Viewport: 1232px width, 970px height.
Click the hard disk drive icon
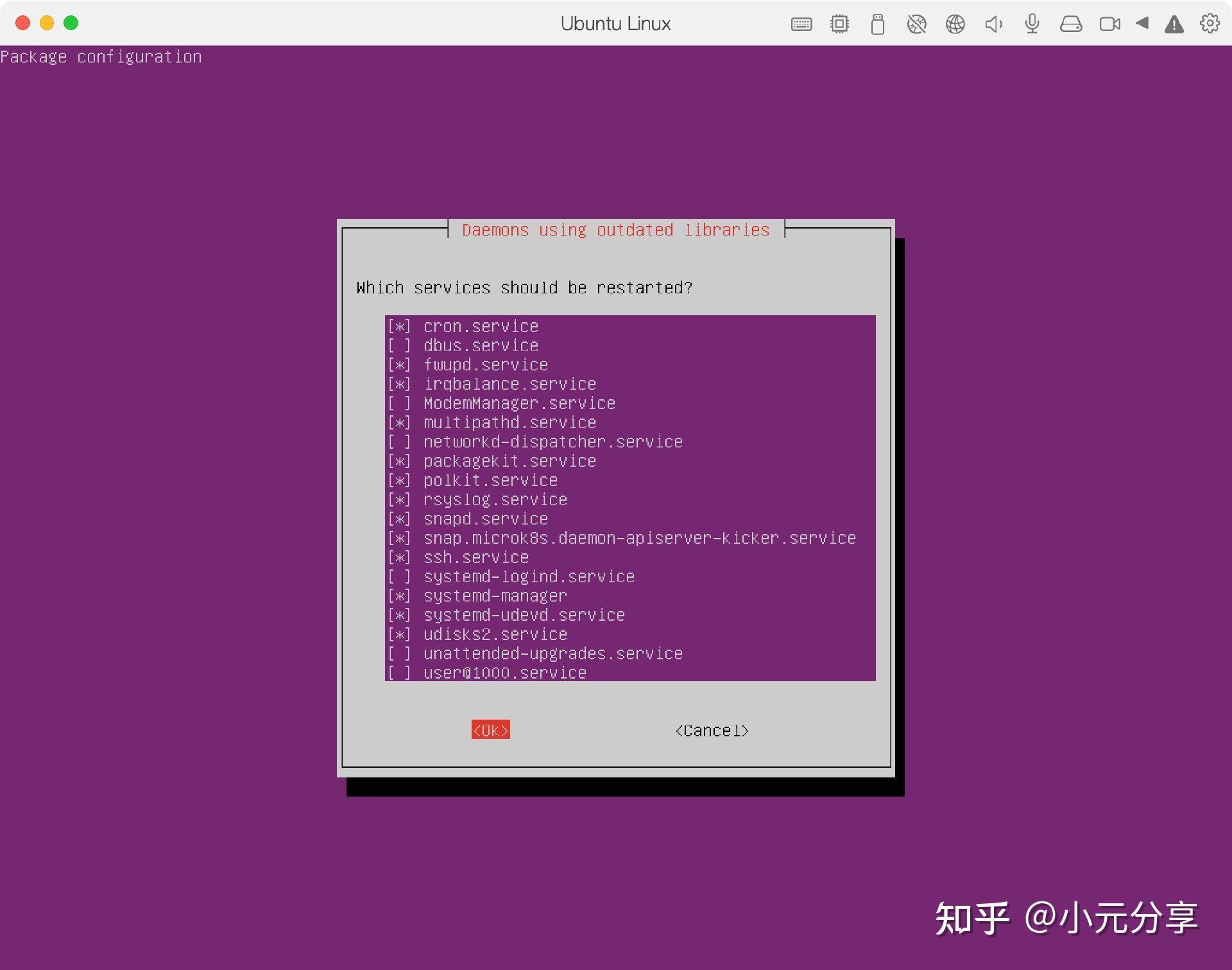(x=1071, y=23)
